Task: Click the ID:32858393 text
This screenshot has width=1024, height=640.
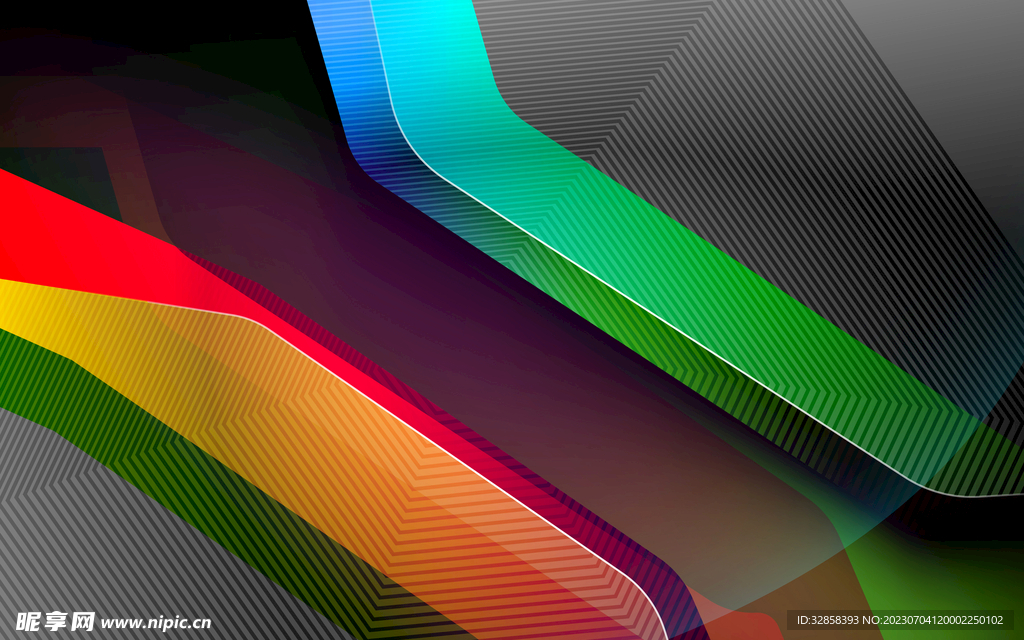Action: click(x=828, y=621)
